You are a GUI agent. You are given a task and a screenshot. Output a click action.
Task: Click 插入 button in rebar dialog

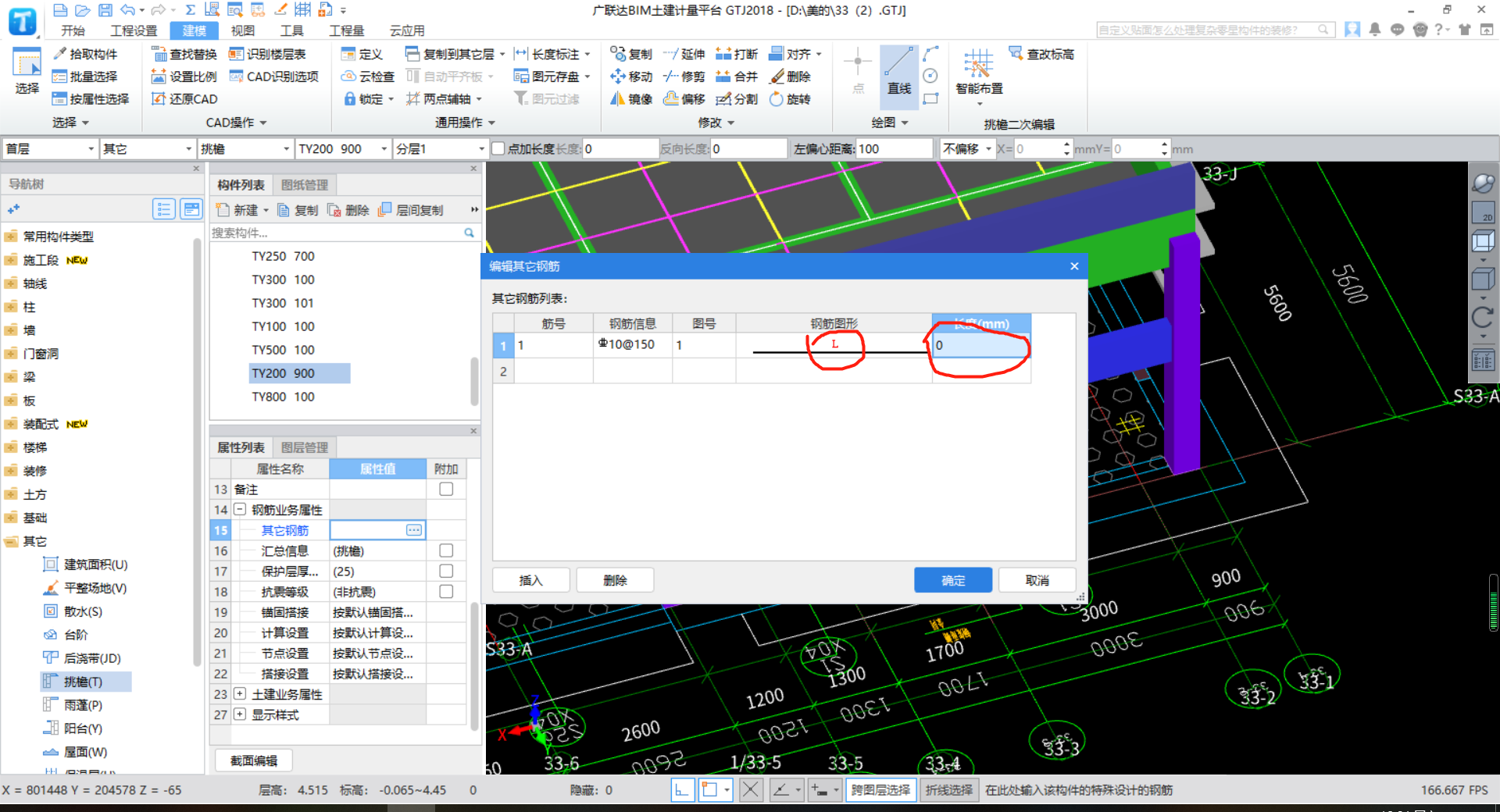[x=530, y=580]
